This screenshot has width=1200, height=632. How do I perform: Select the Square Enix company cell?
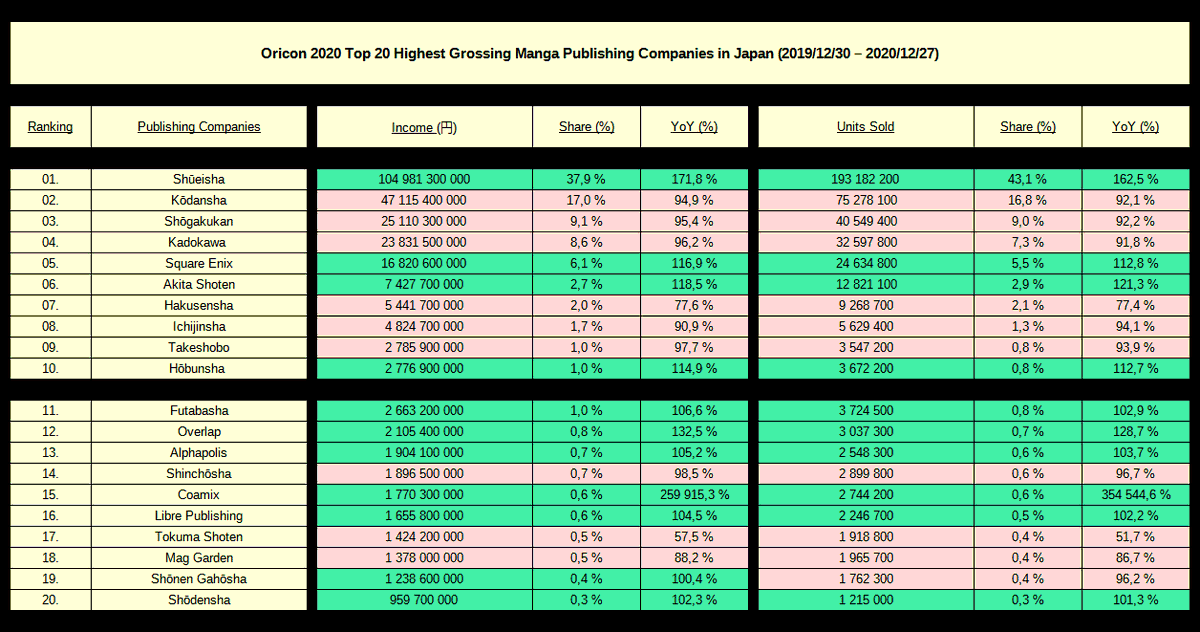pos(199,263)
